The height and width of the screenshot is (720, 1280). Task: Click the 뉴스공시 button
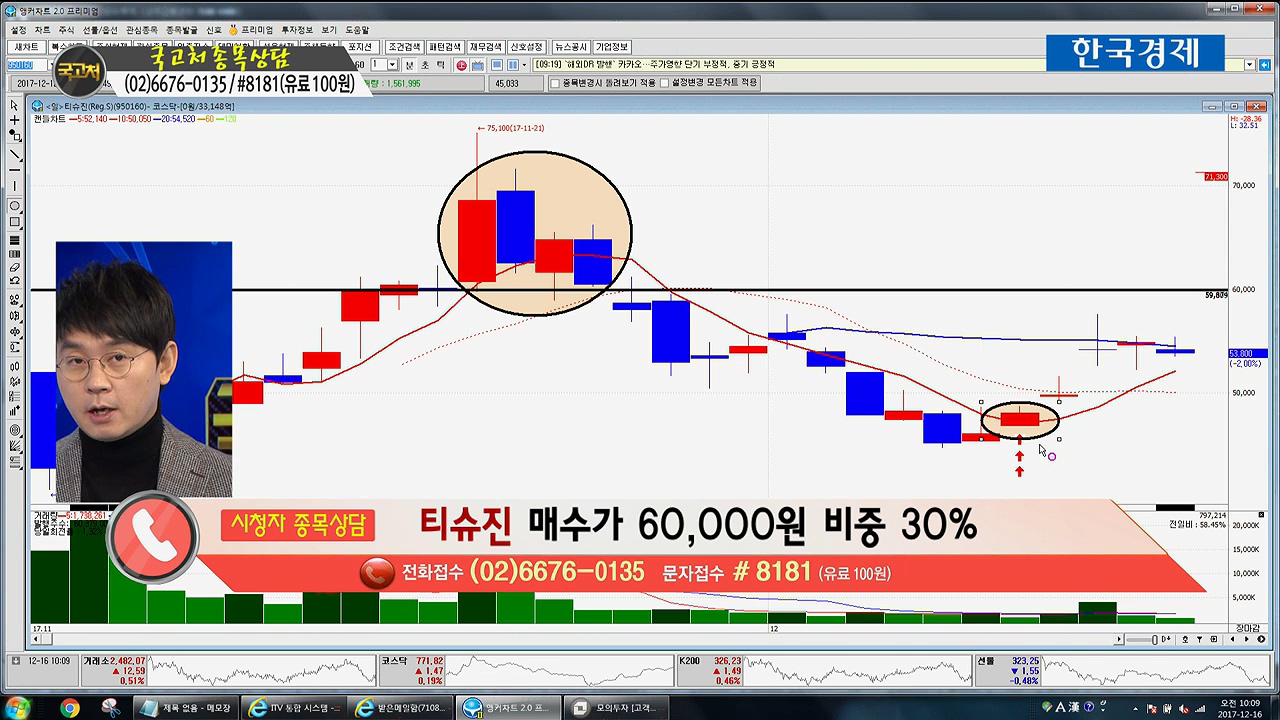coord(571,47)
